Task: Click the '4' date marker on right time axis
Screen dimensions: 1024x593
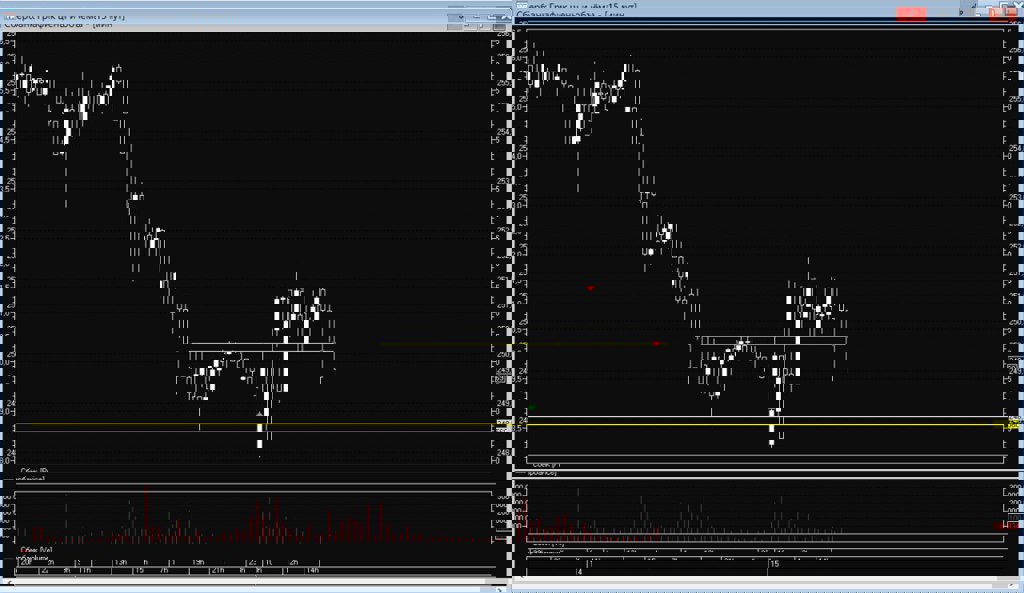Action: [x=579, y=571]
